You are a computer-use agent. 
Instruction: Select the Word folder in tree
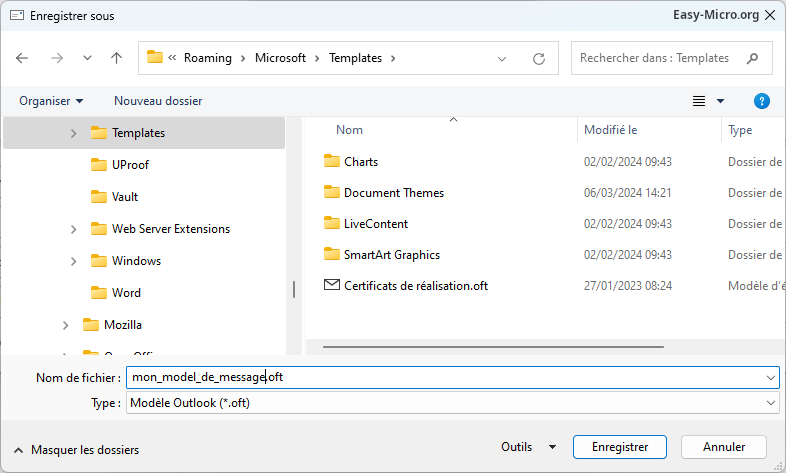click(x=126, y=293)
